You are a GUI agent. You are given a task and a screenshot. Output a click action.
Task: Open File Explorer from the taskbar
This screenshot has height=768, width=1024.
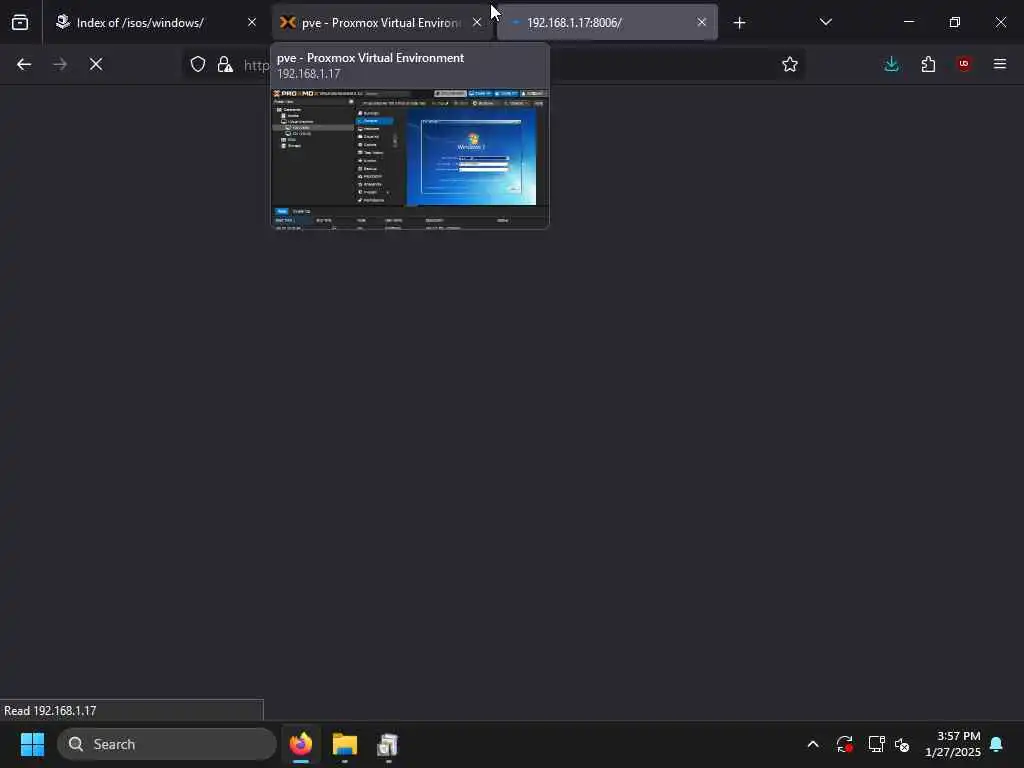click(345, 744)
